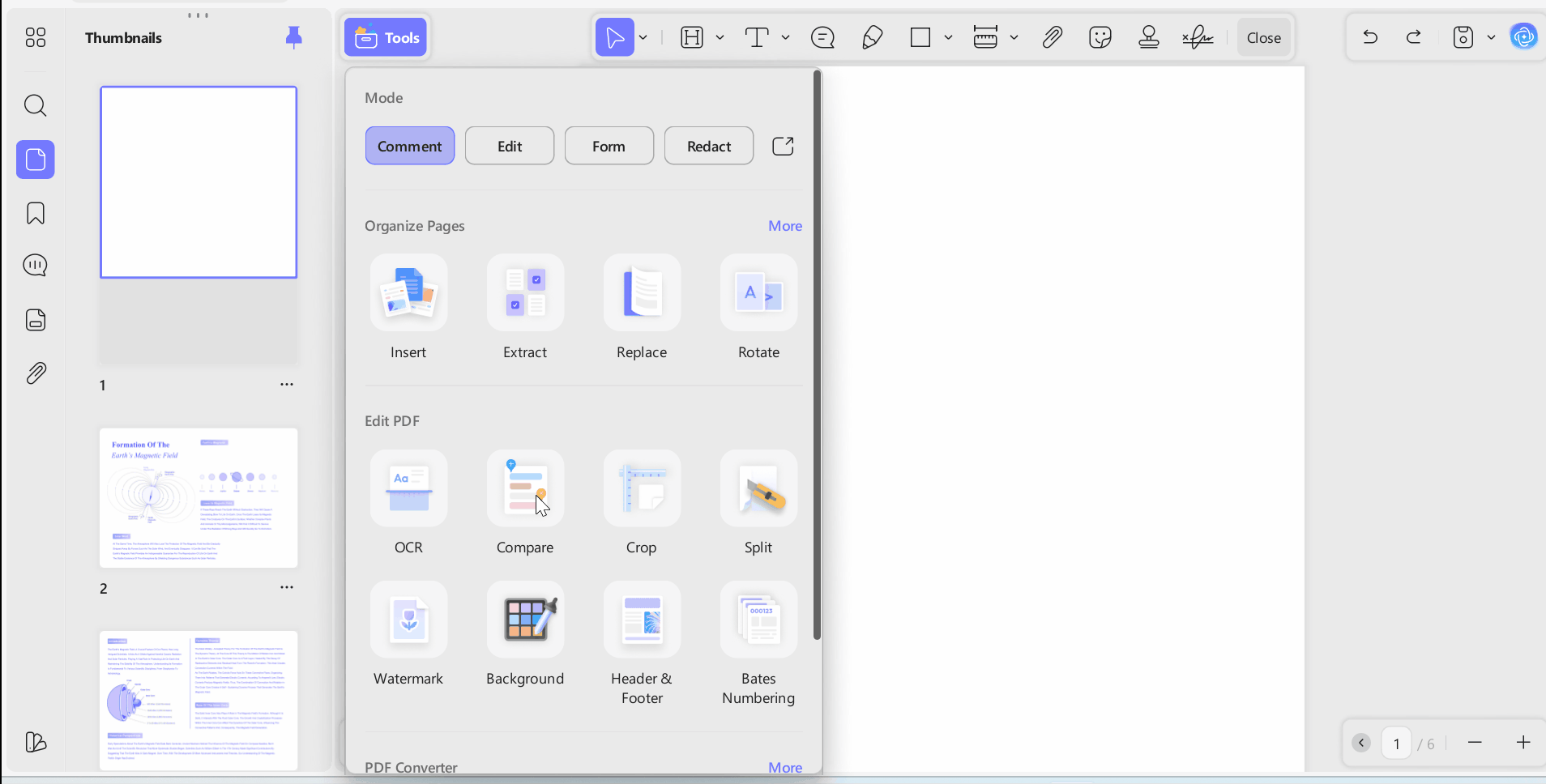Select the Text typewriter tool
This screenshot has width=1546, height=784.
(757, 37)
